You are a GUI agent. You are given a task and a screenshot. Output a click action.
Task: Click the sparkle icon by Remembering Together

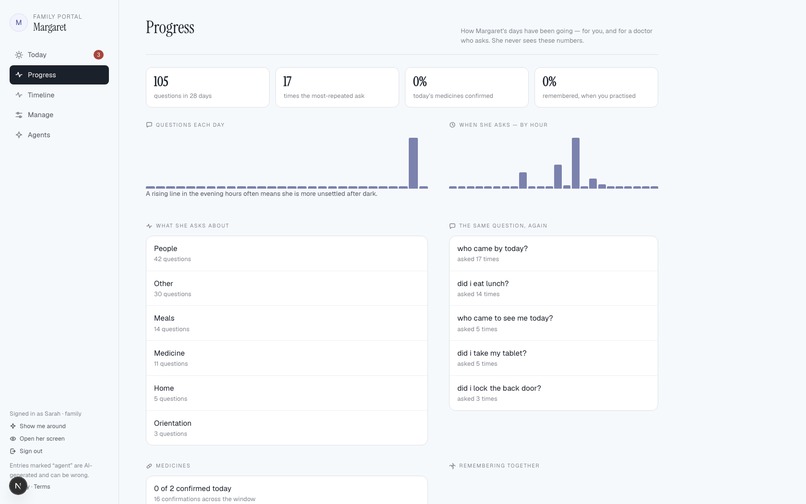pos(452,465)
